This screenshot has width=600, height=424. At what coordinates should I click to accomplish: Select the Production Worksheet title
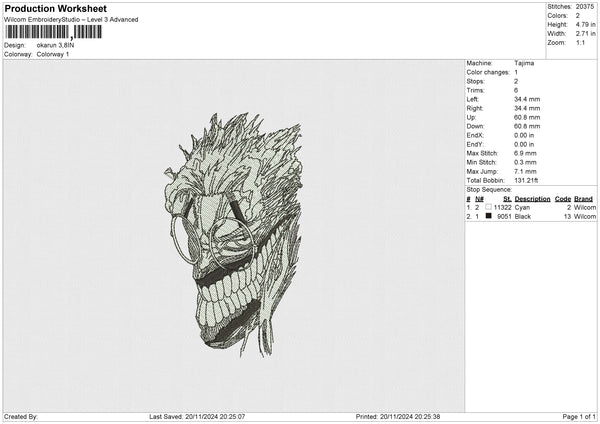(x=55, y=9)
